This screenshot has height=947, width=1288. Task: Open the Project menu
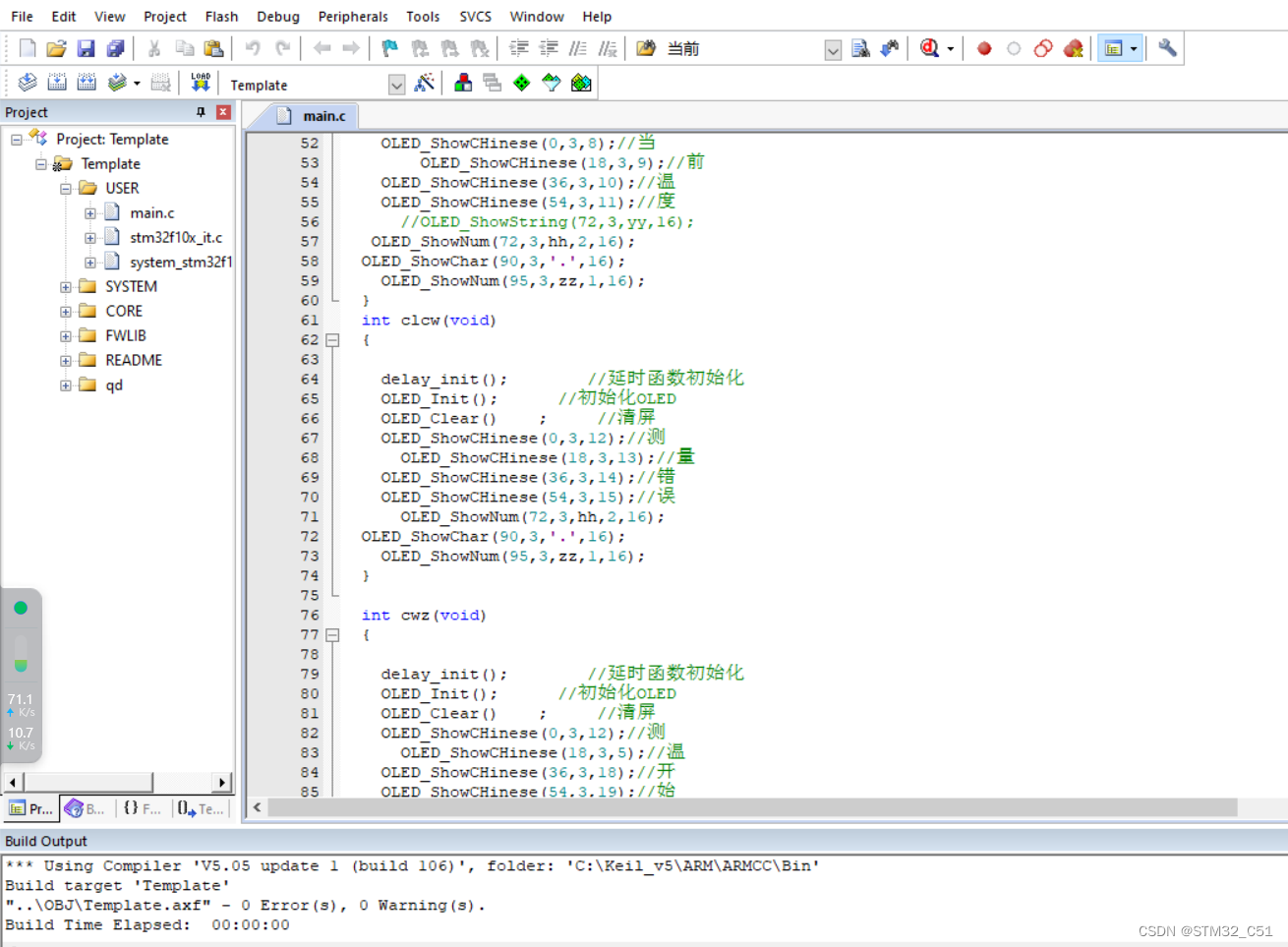pos(164,17)
